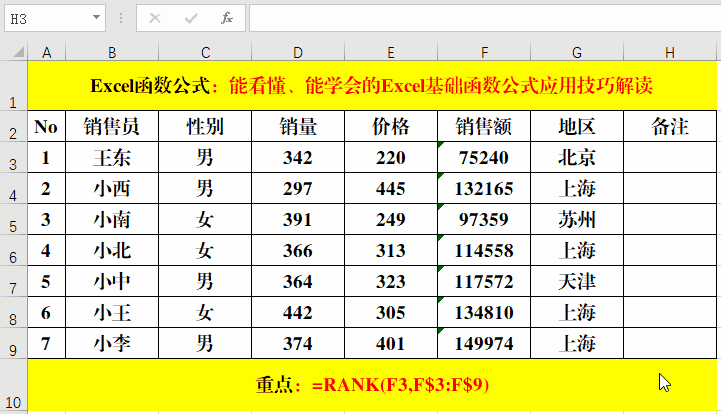This screenshot has width=721, height=414.
Task: Click the '性别' header cell
Action: coord(205,126)
